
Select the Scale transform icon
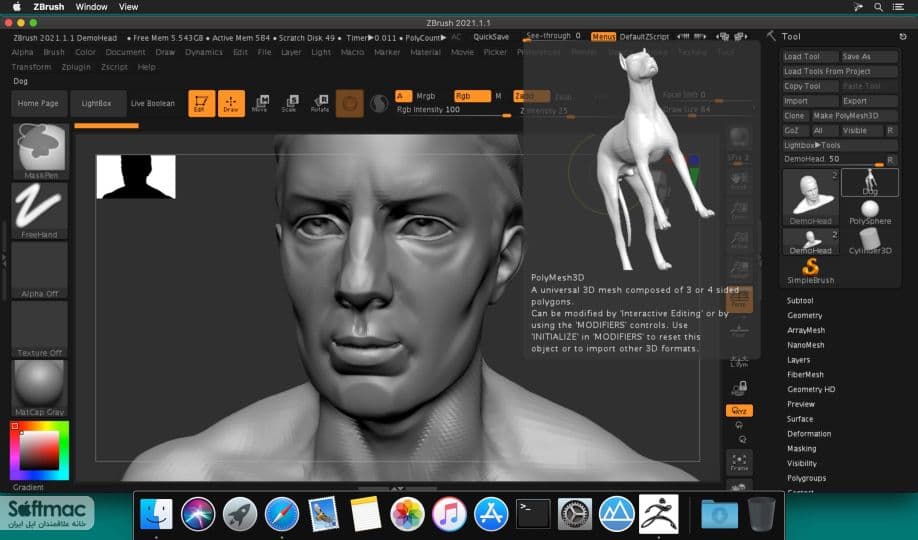pos(289,103)
